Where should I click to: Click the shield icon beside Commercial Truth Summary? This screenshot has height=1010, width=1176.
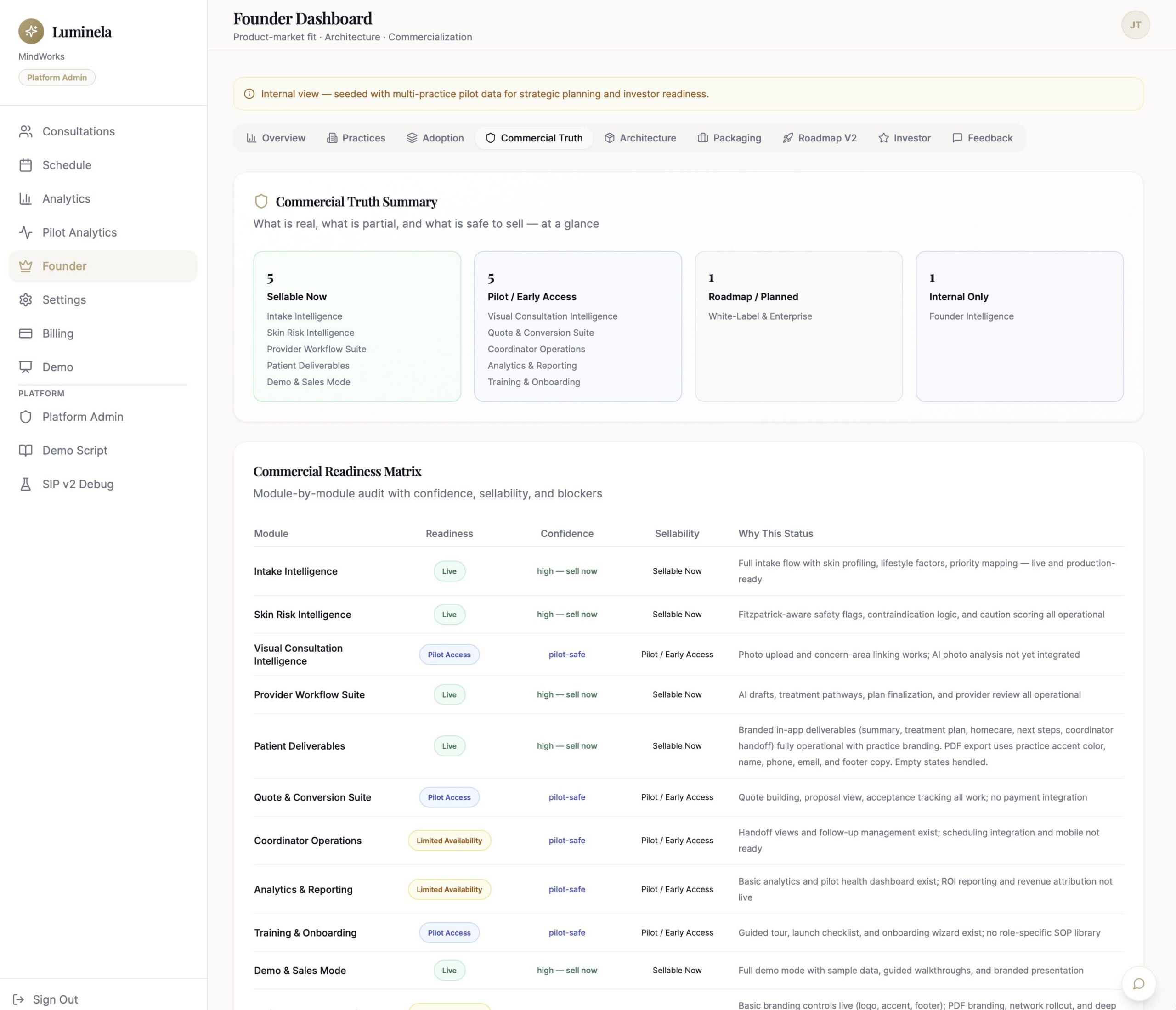point(261,202)
